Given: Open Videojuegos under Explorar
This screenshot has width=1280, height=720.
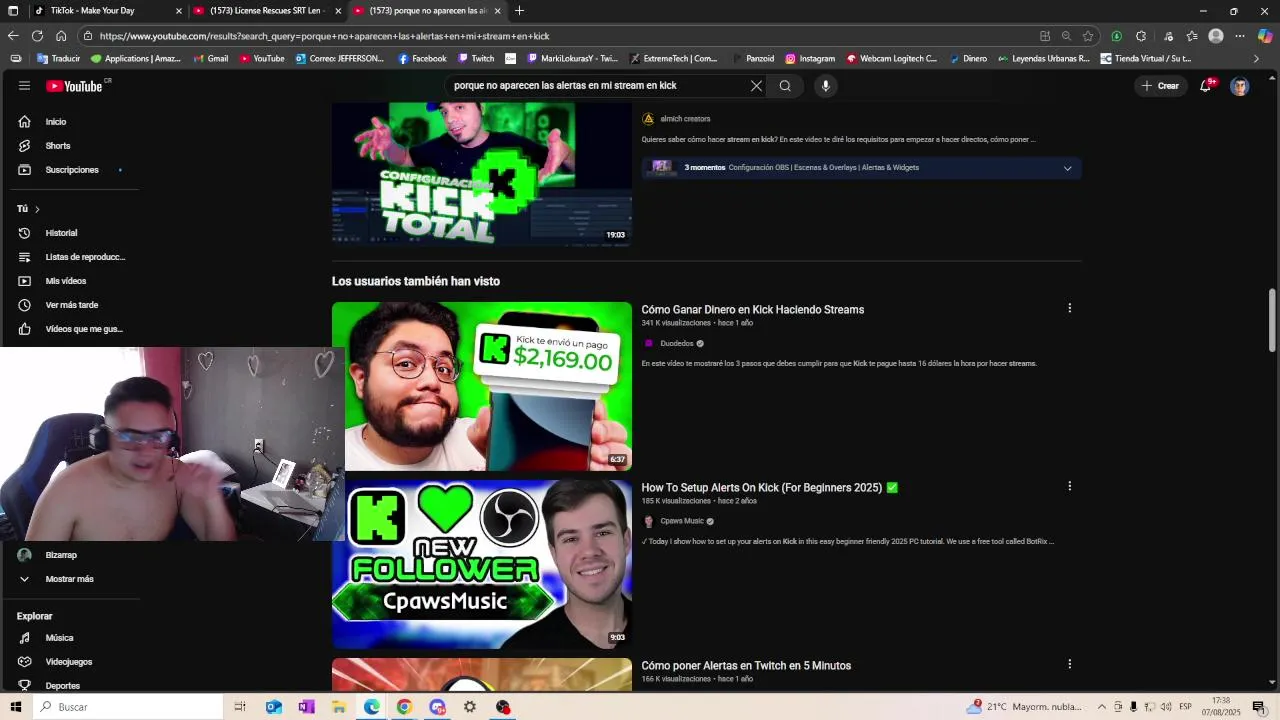Looking at the screenshot, I should point(70,662).
